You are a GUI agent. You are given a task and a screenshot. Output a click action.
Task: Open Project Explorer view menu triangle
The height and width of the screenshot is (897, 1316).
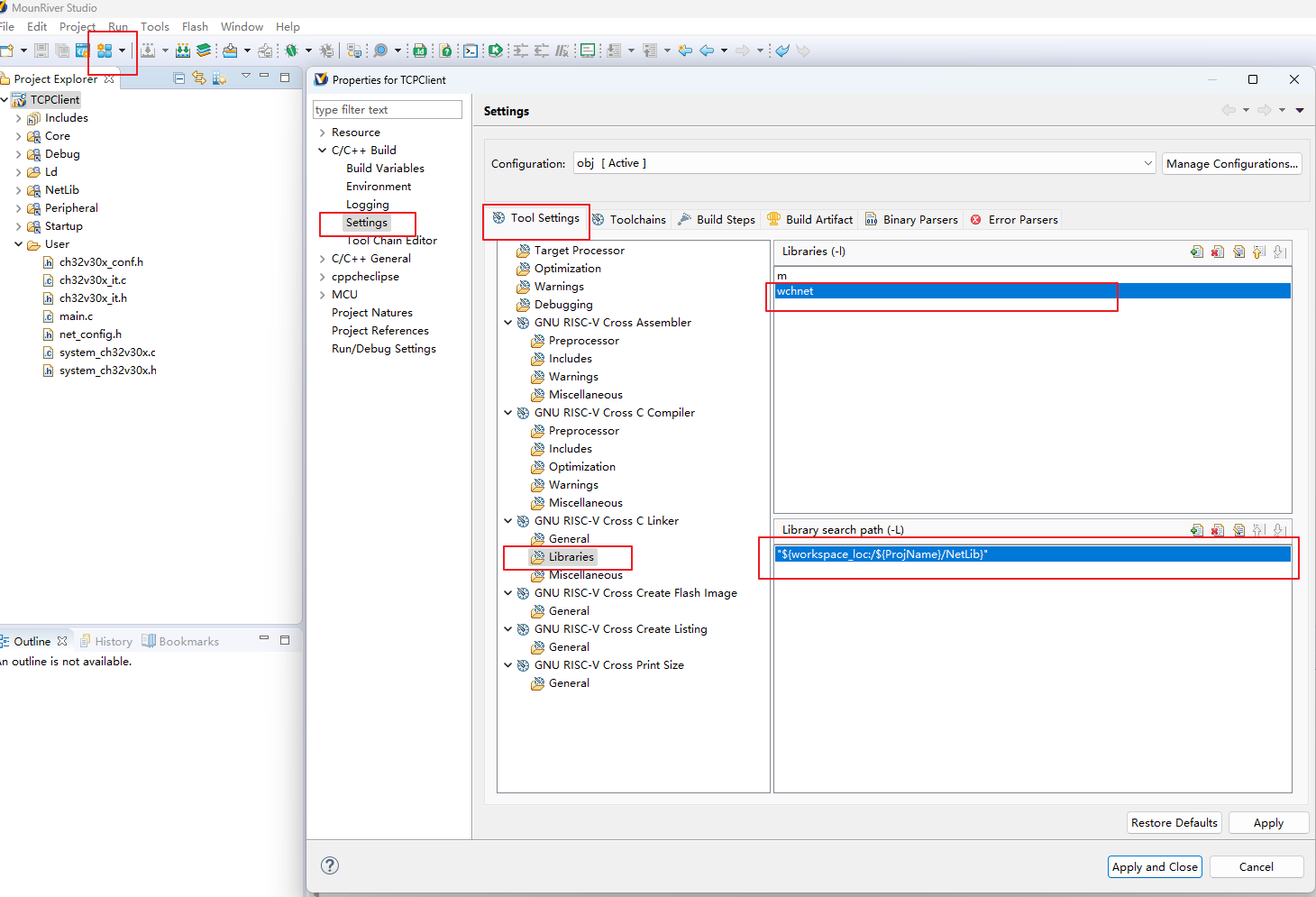point(245,76)
